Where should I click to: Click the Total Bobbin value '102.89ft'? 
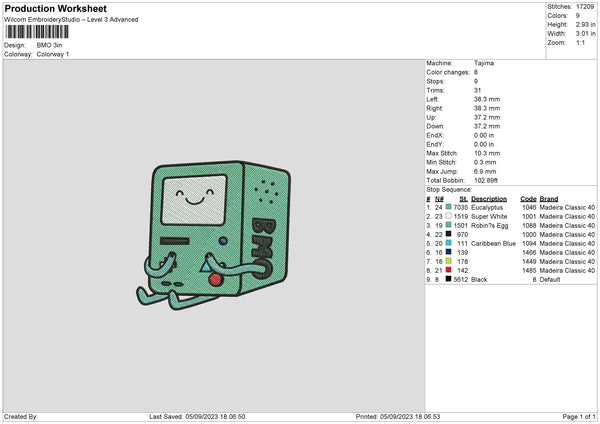(x=486, y=180)
